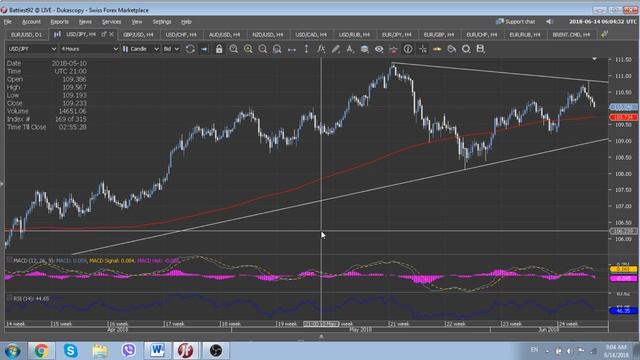Switch to the USD/RUB, H4 tab
The height and width of the screenshot is (360, 640).
354,35
